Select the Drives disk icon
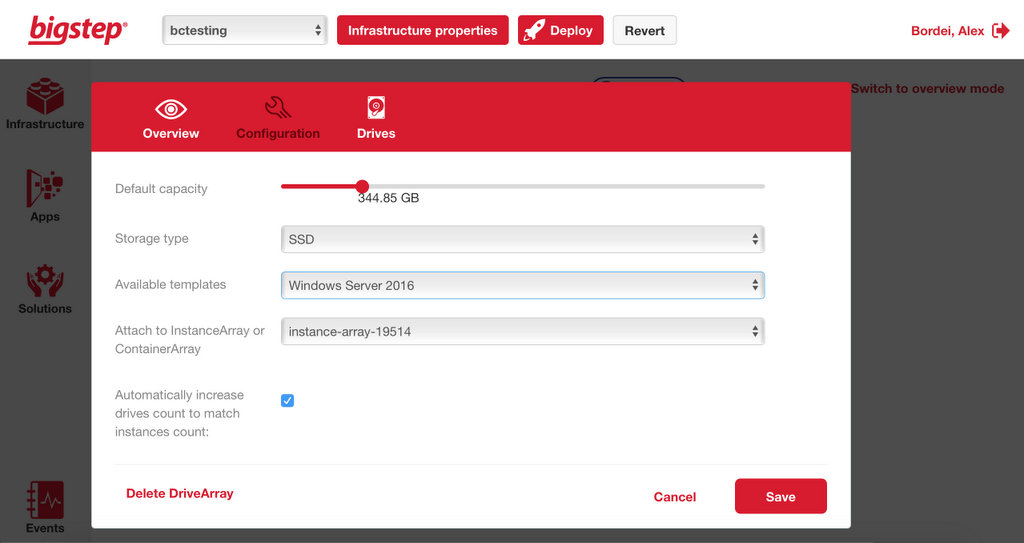The width and height of the screenshot is (1024, 543). [376, 108]
